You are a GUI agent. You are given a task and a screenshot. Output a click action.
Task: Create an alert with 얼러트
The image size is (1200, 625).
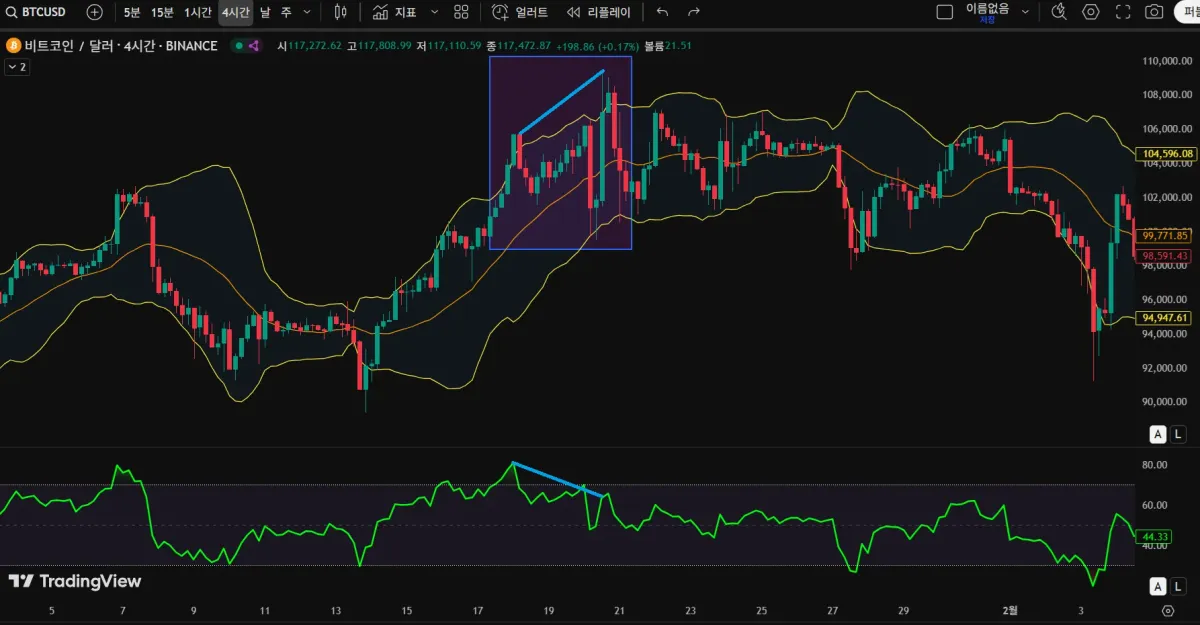pos(521,12)
